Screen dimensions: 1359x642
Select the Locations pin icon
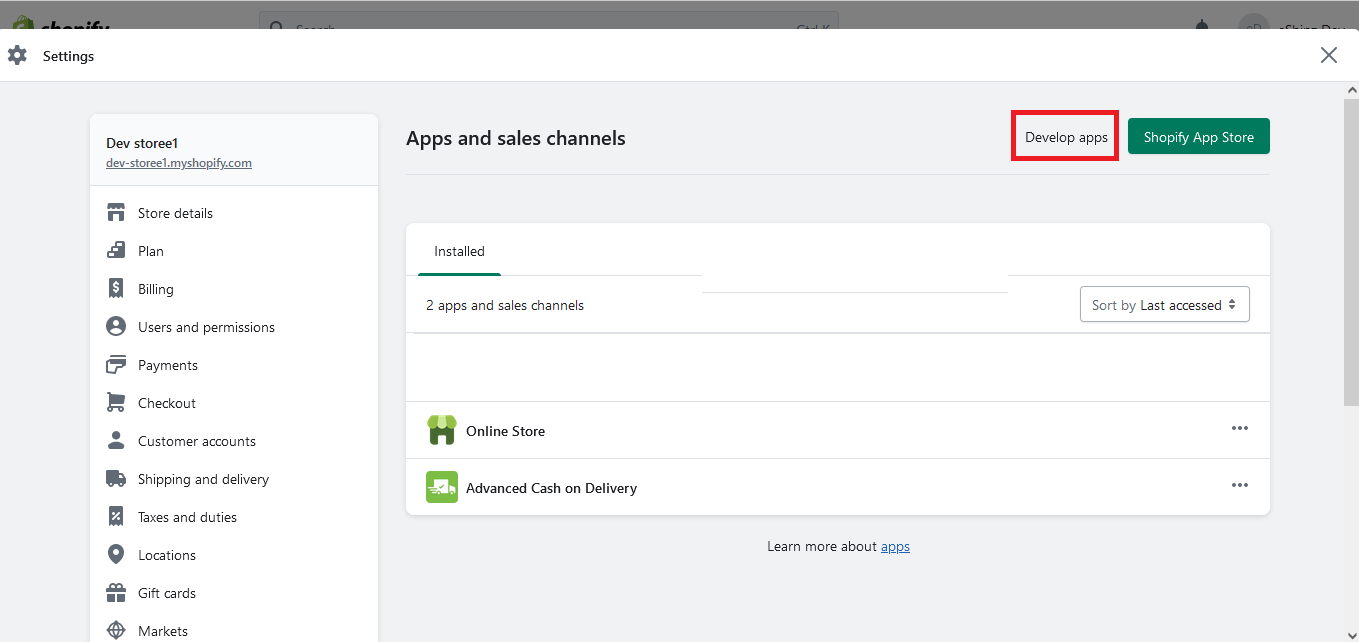pos(116,555)
